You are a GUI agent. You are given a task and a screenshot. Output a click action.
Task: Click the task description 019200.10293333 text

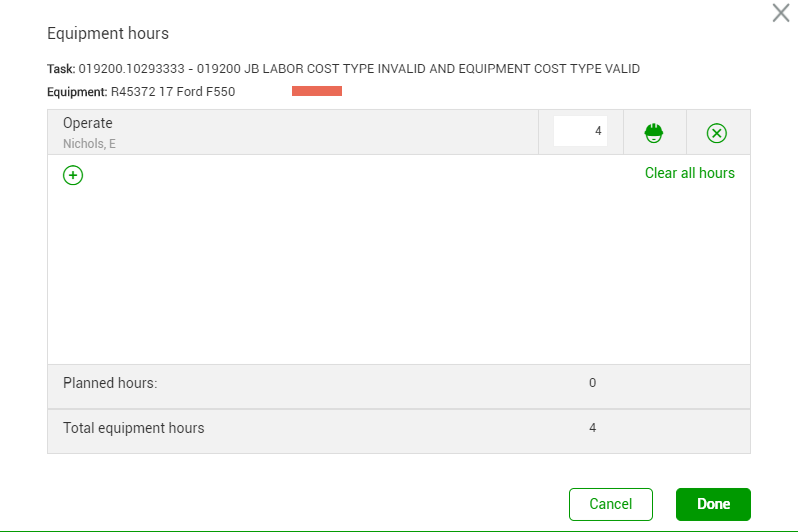(359, 69)
